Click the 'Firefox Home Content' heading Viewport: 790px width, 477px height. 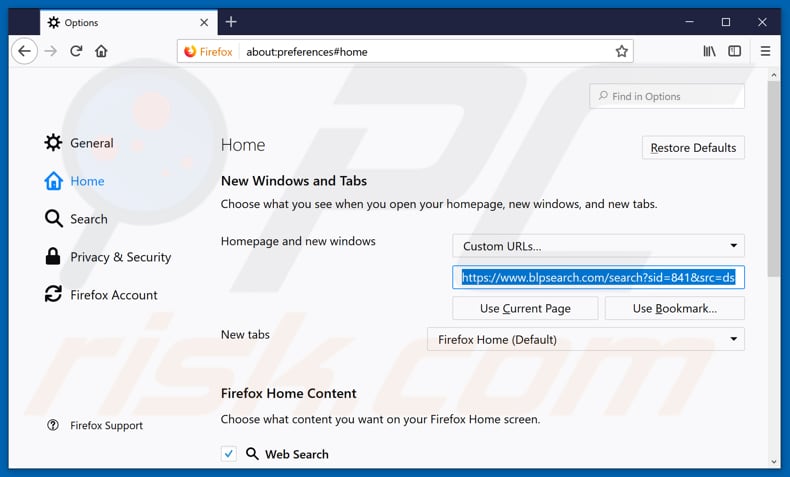click(289, 393)
